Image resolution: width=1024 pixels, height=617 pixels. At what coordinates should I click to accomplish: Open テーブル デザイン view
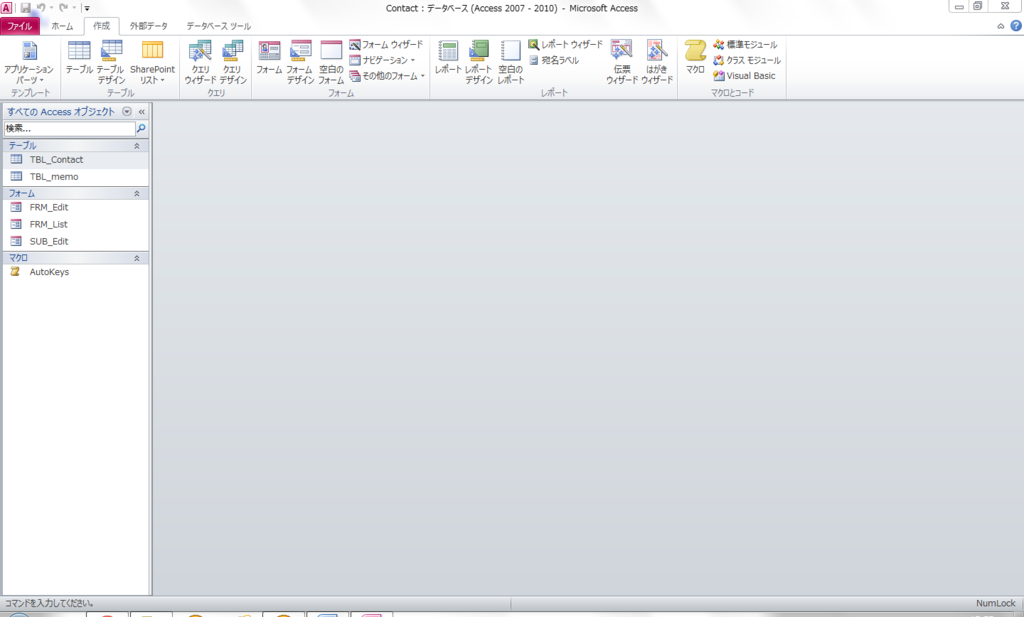111,62
